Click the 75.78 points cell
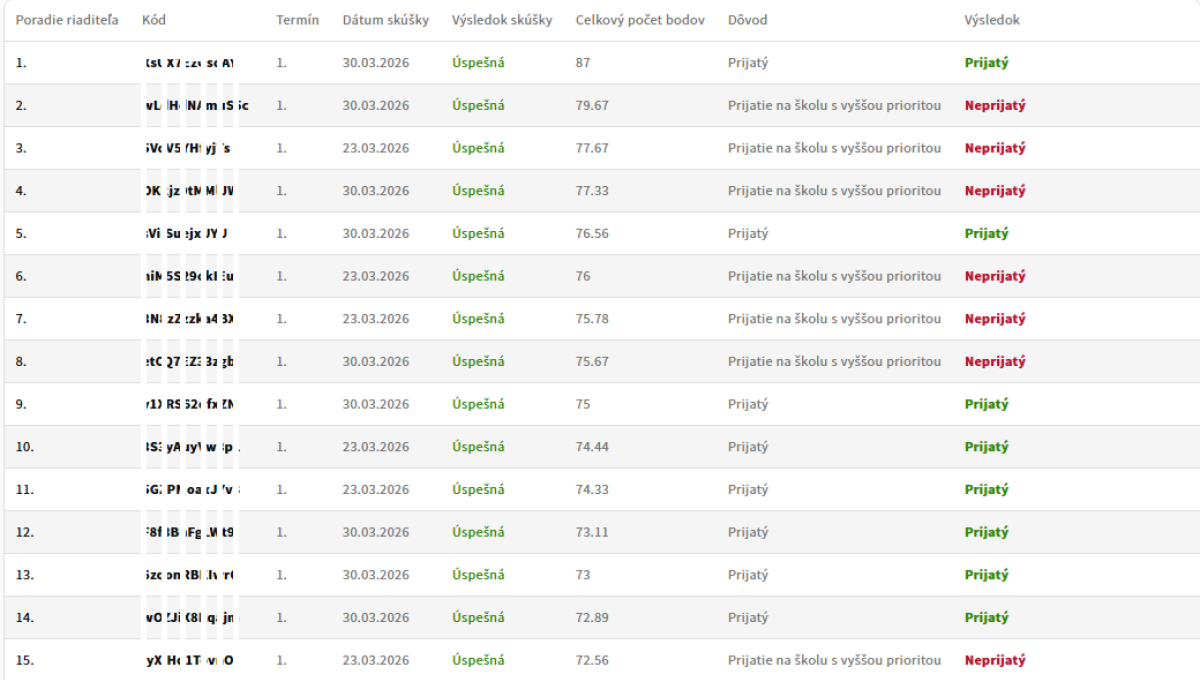This screenshot has width=1200, height=680. (592, 319)
